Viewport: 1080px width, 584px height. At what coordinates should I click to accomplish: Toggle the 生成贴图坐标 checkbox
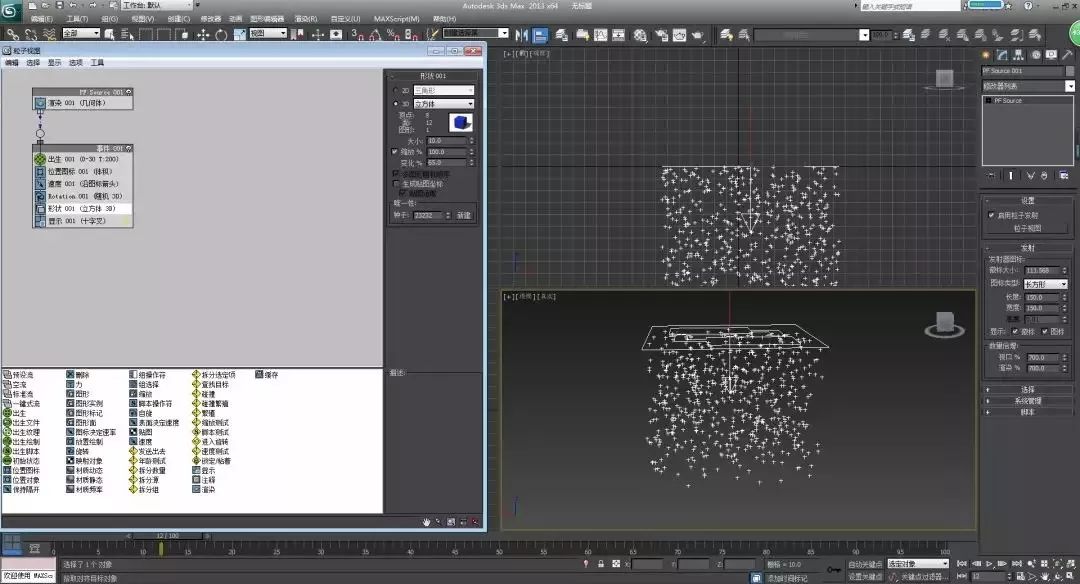coord(396,184)
